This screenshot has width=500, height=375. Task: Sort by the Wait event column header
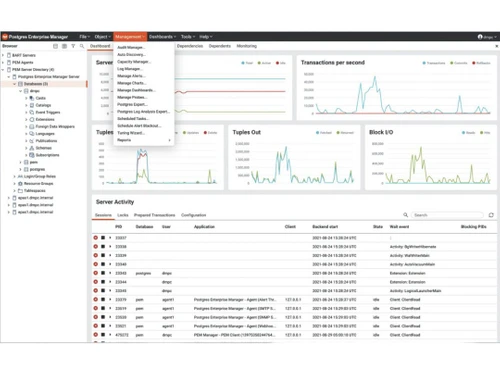[399, 227]
